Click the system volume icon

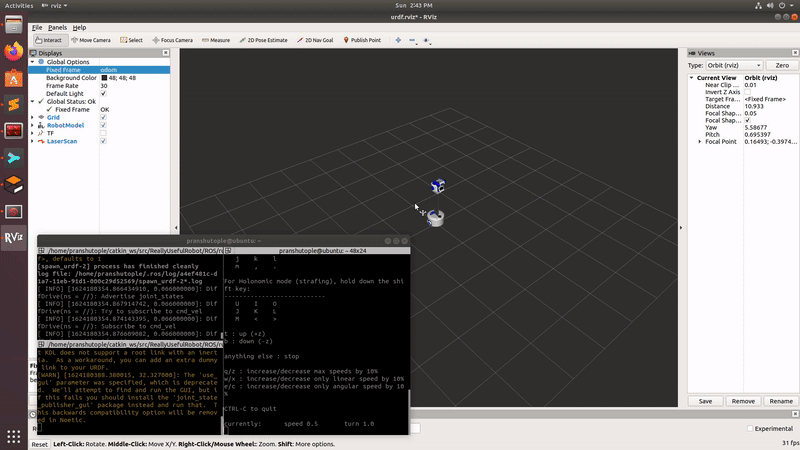point(770,6)
